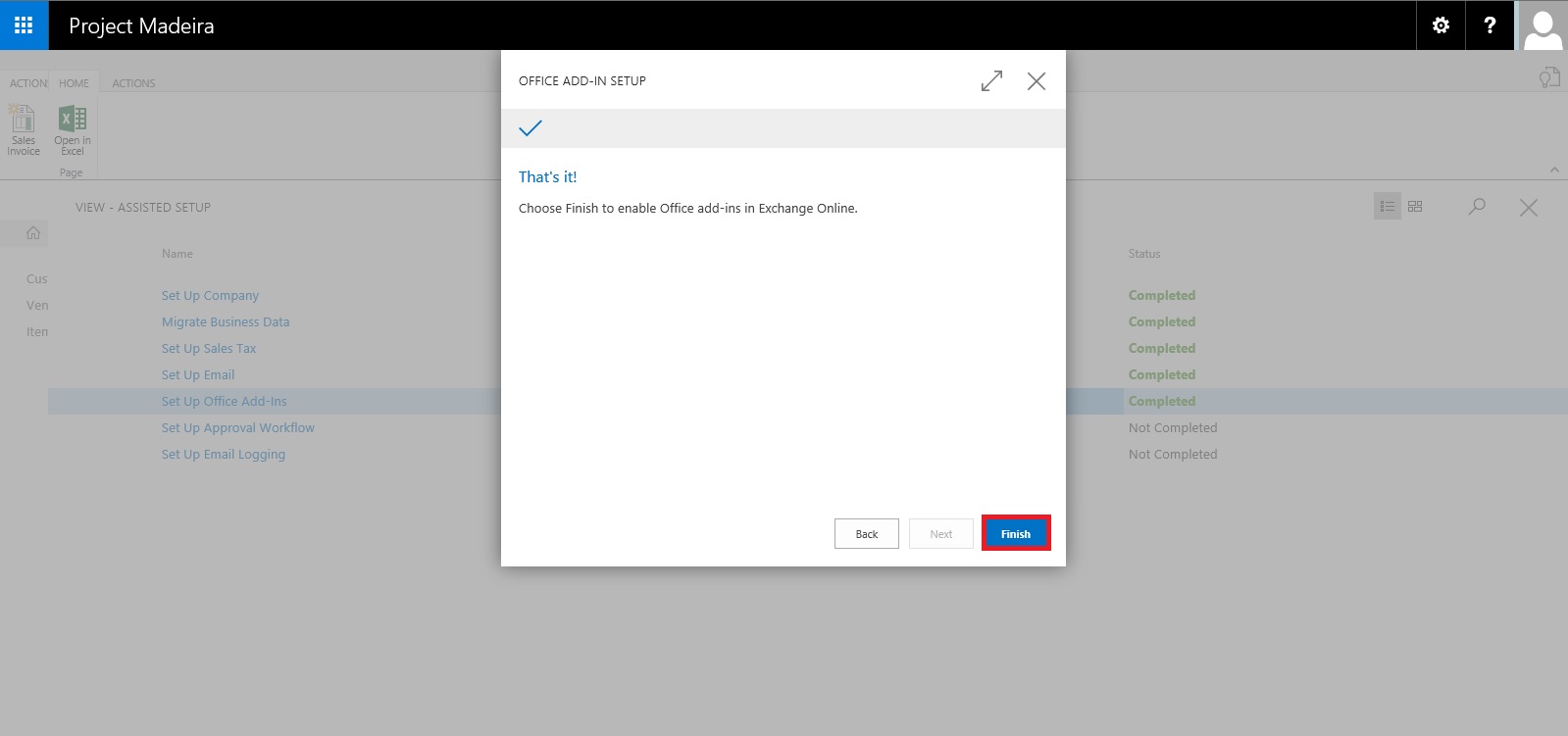Open Set Up Company link
Screen dimensions: 1568x736
(x=210, y=296)
